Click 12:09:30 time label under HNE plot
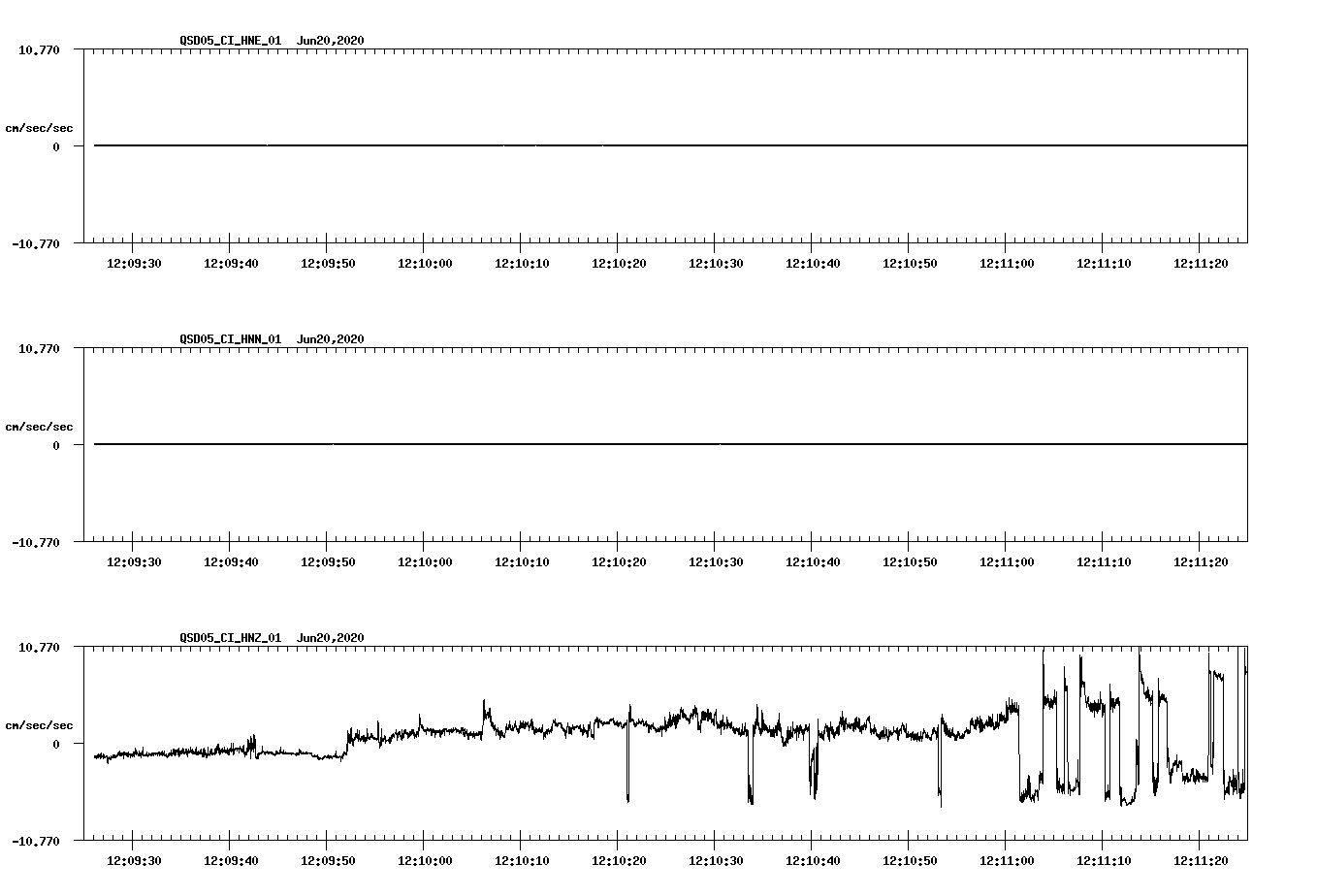 [134, 264]
